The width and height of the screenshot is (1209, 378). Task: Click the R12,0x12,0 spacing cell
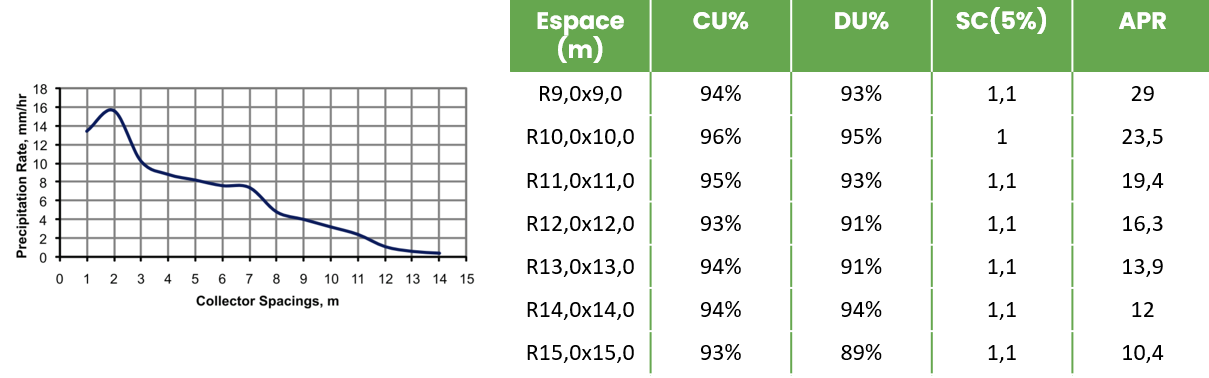coord(580,224)
